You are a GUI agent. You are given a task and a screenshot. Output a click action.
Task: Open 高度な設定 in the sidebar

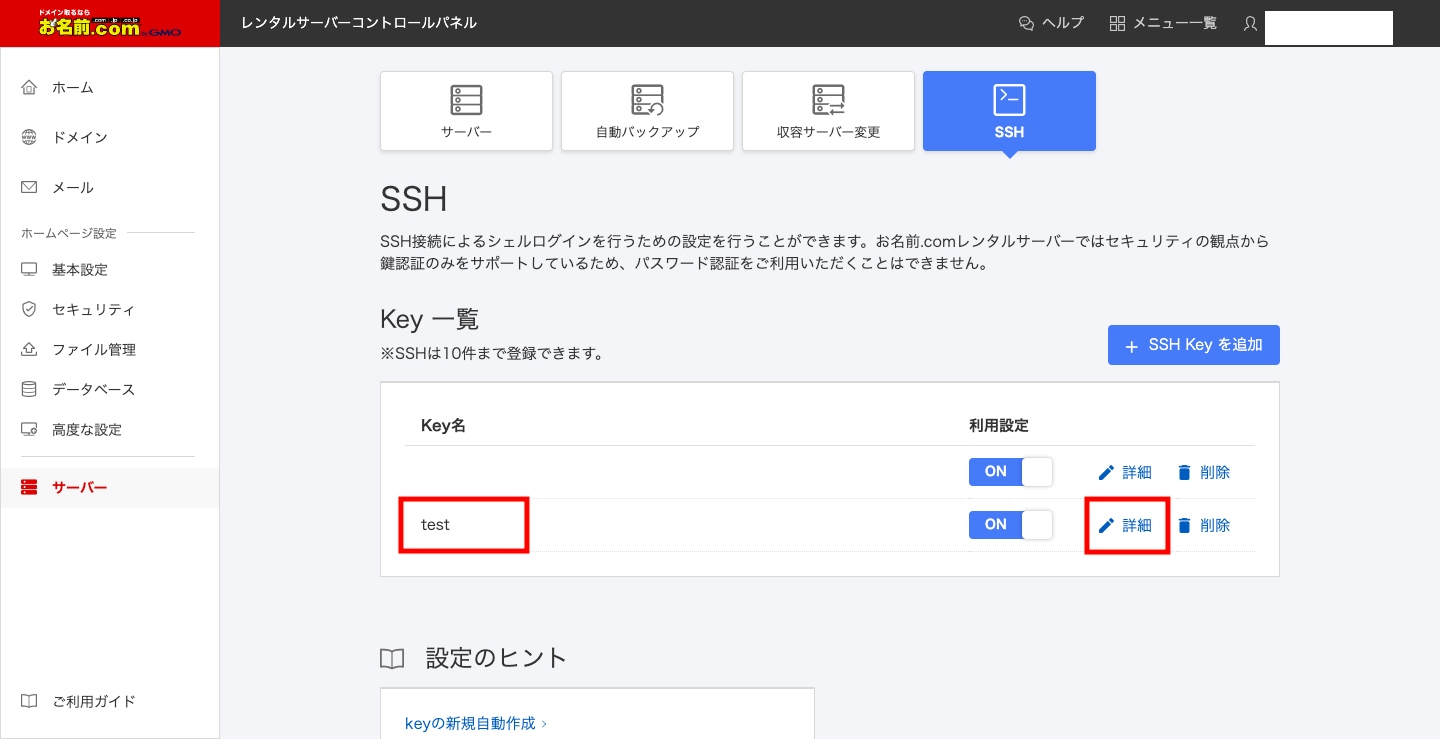click(86, 430)
